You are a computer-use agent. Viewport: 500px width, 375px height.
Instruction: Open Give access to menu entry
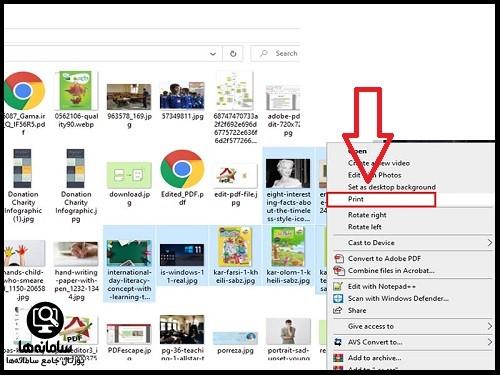coord(371,326)
